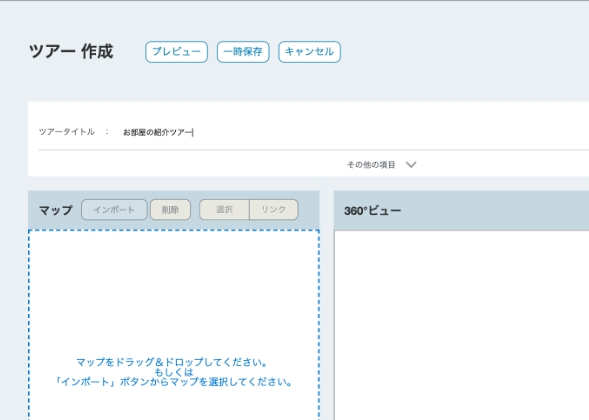Cancel tour creation with キャンセル
This screenshot has width=589, height=420.
coord(309,52)
